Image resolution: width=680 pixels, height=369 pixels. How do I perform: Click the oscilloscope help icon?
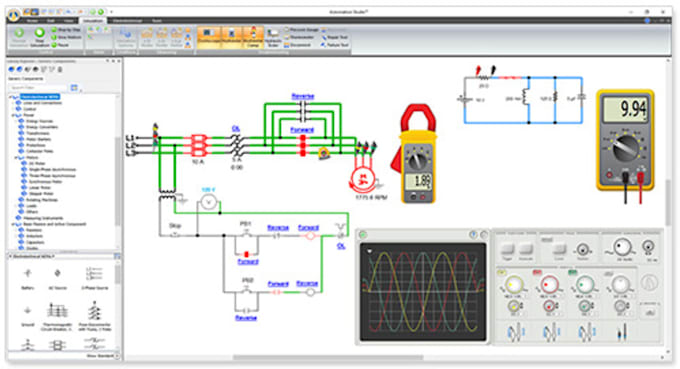tap(473, 235)
